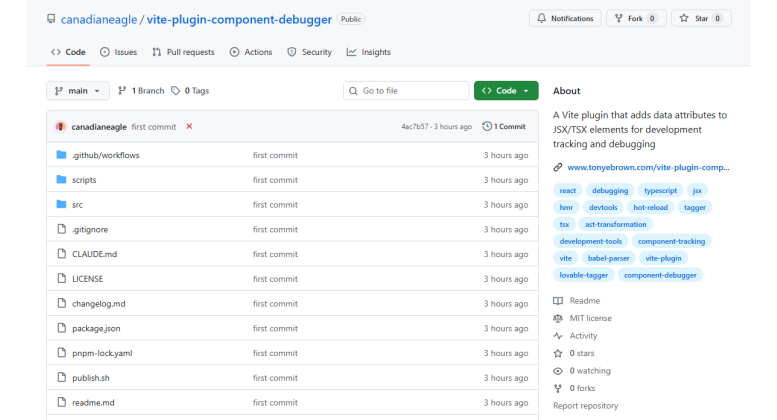777x420 pixels.
Task: View the 0 watching link
Action: pos(582,370)
